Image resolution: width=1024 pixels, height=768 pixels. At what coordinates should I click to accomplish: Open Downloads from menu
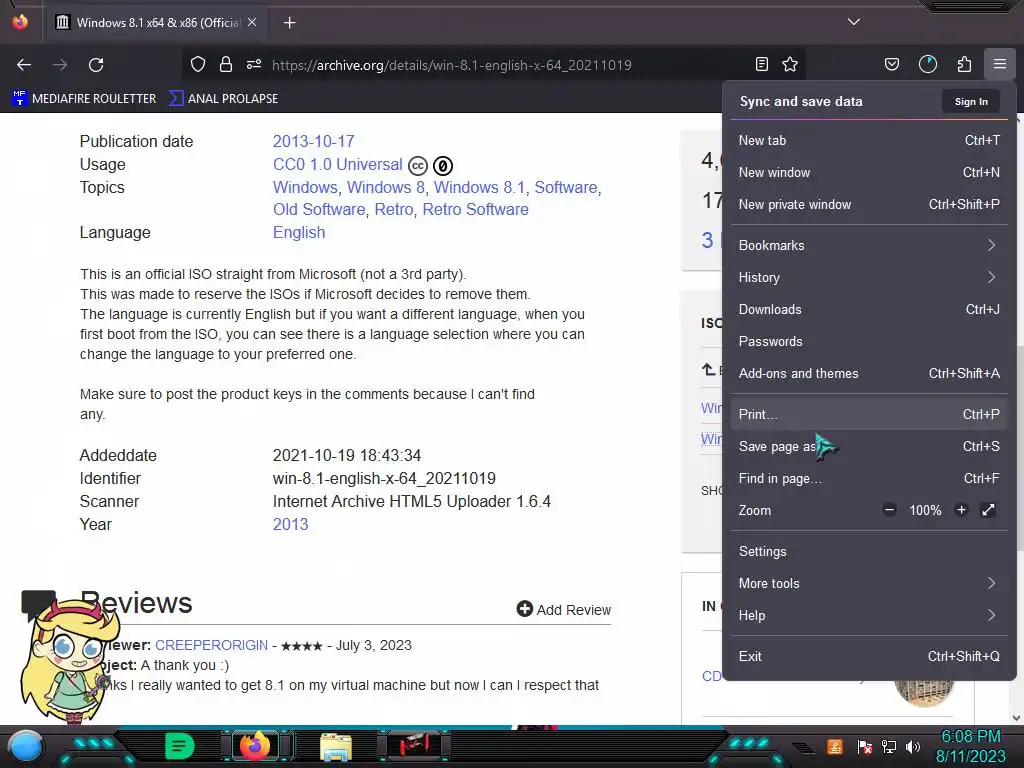869,310
